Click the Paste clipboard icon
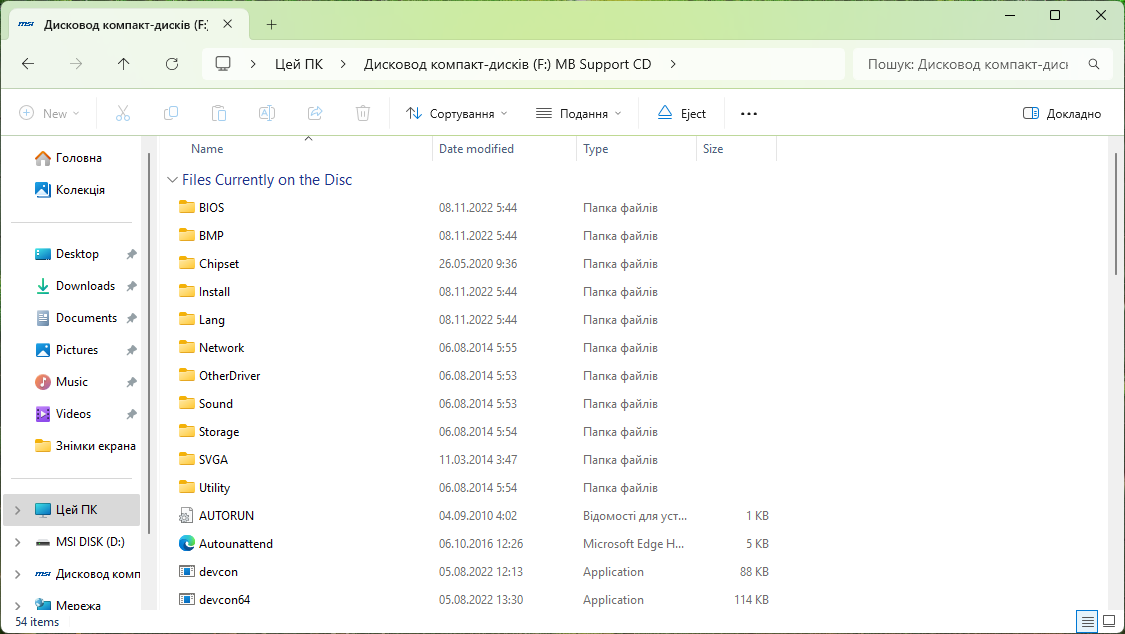The image size is (1125, 634). coord(219,113)
